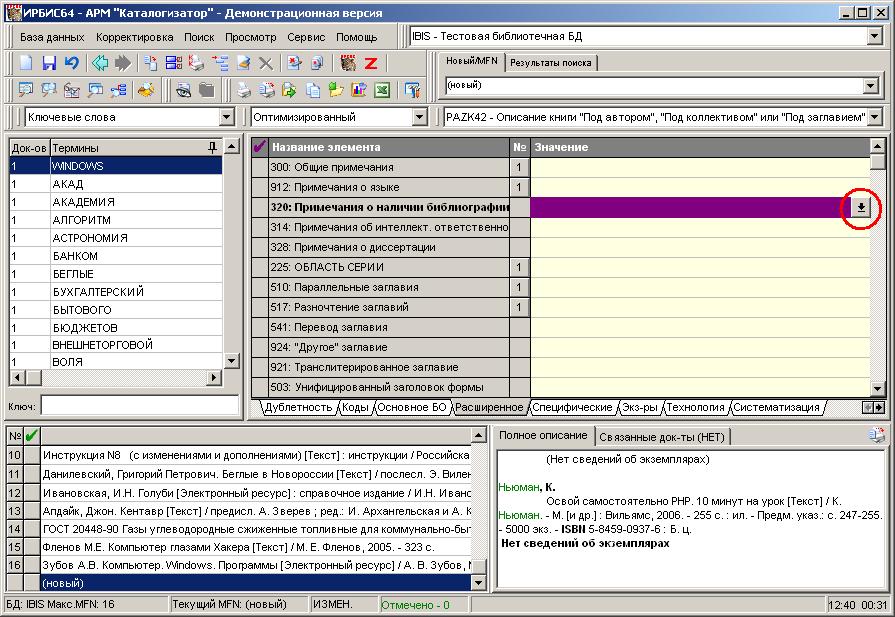This screenshot has width=895, height=617.
Task: Click the Значение column header
Action: click(x=700, y=147)
